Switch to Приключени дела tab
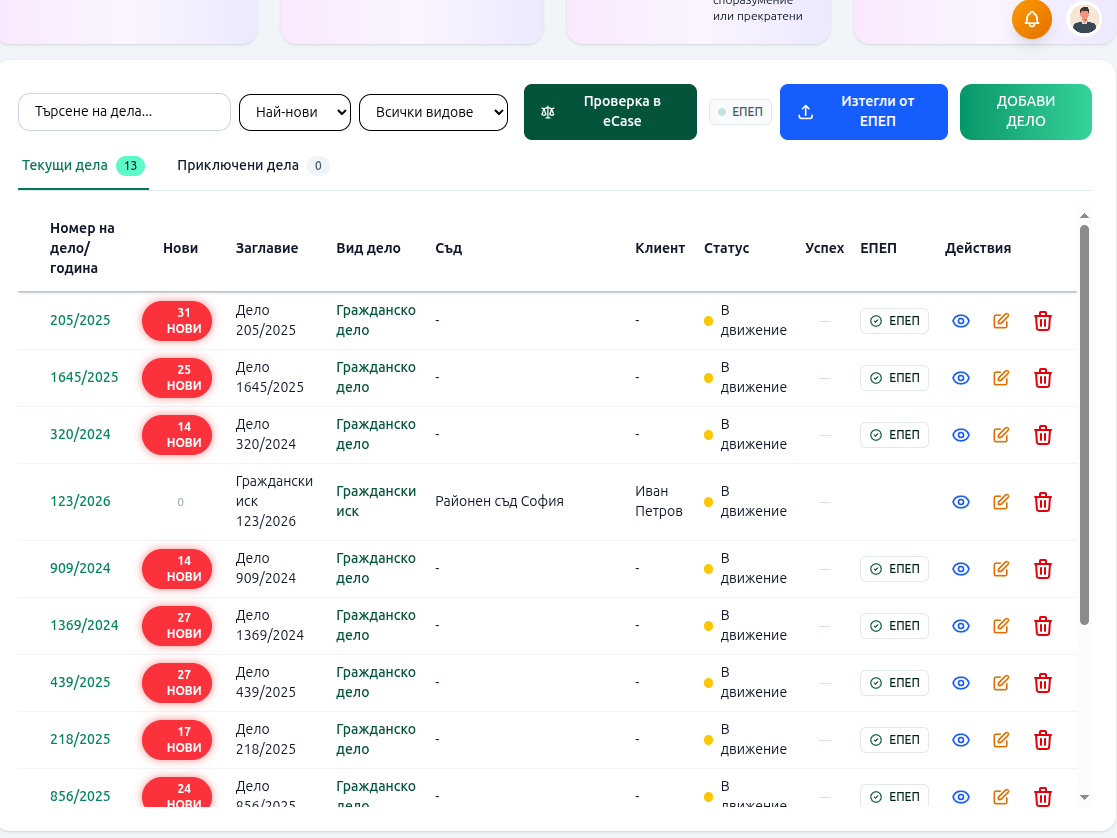The height and width of the screenshot is (838, 1117). tap(252, 166)
